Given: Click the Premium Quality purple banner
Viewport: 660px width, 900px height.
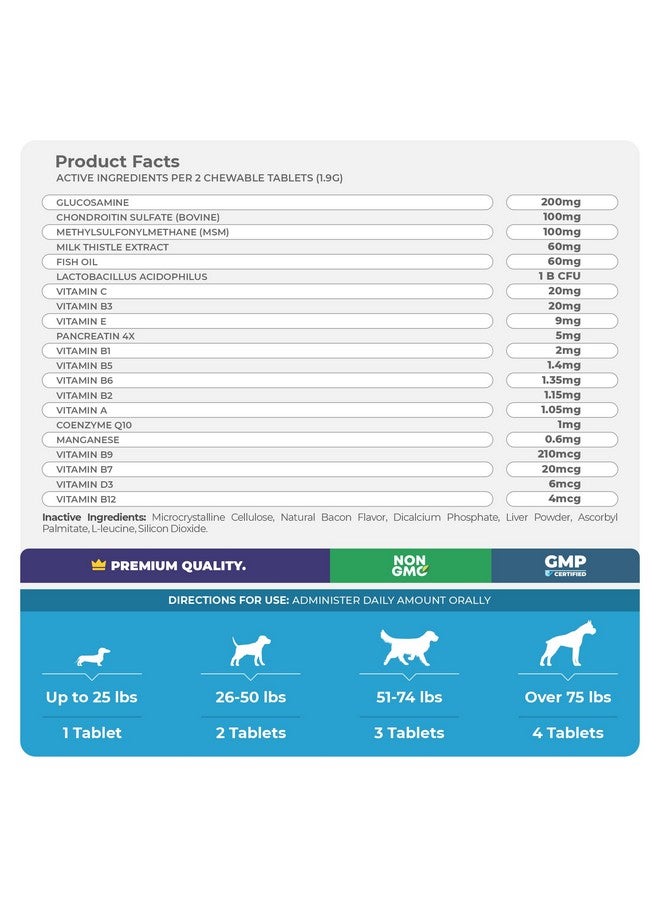Looking at the screenshot, I should tap(175, 565).
